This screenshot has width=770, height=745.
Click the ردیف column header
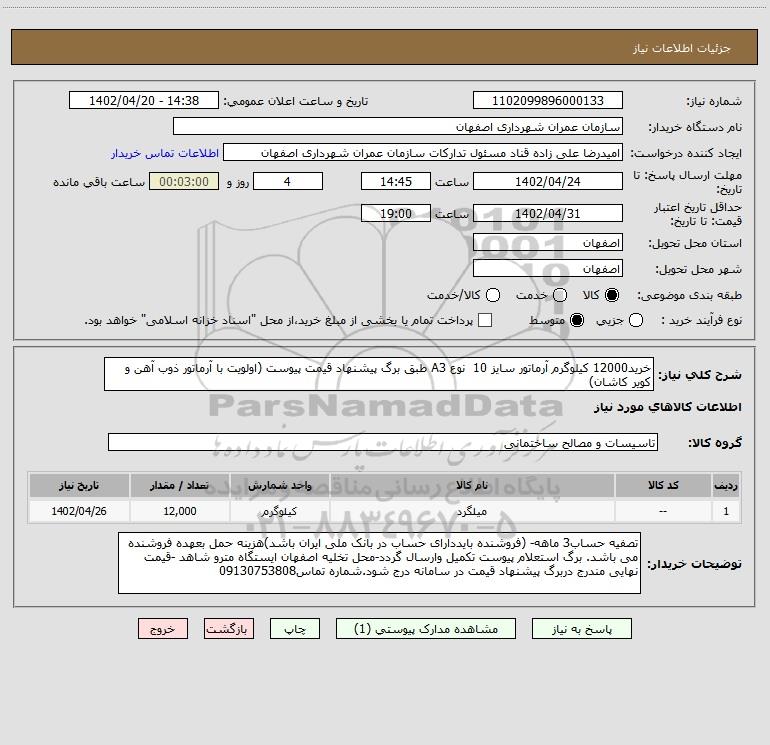[x=726, y=485]
